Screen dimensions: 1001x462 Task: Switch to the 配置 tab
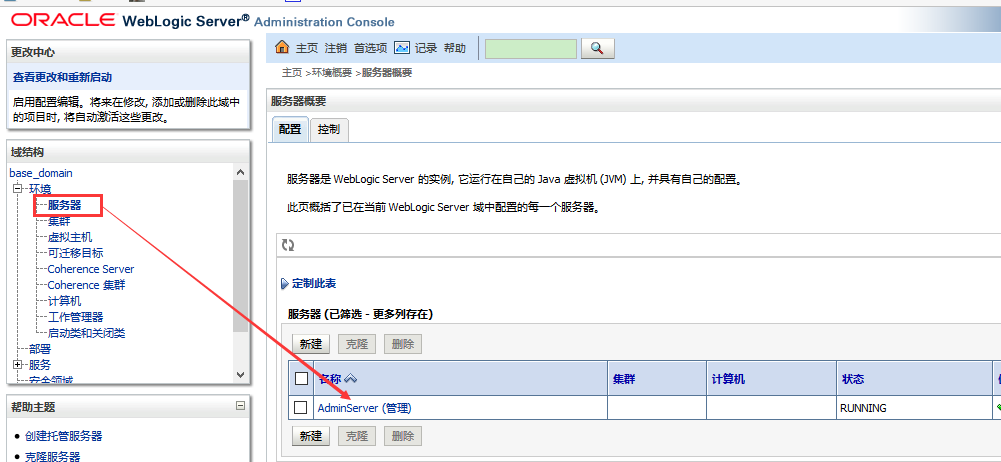tap(290, 129)
